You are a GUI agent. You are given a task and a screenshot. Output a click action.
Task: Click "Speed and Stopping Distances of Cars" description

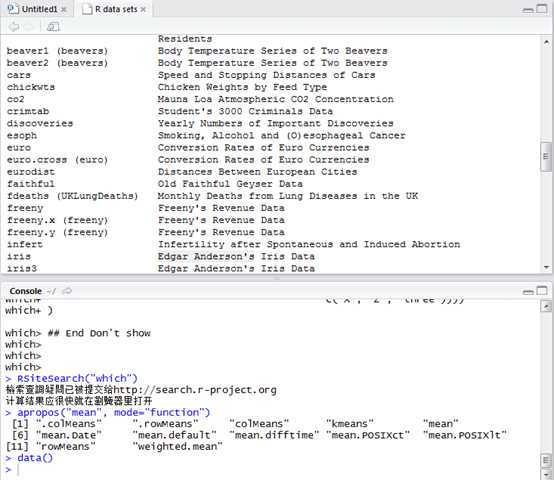click(266, 75)
